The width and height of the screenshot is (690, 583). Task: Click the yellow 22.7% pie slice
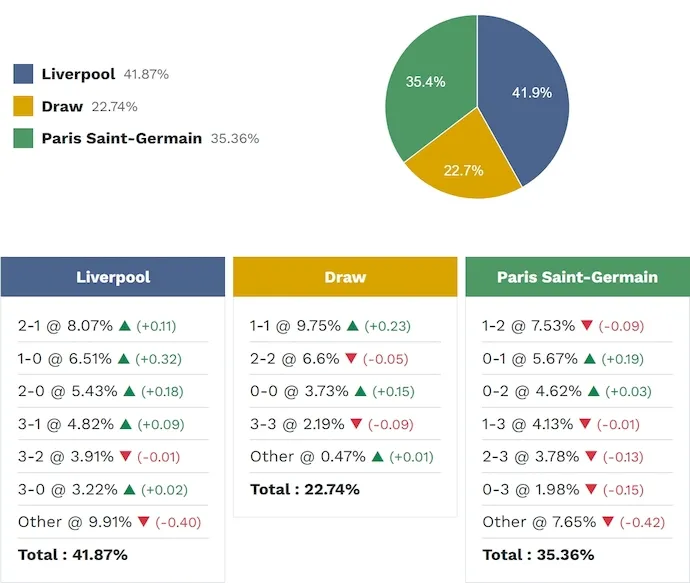[463, 170]
